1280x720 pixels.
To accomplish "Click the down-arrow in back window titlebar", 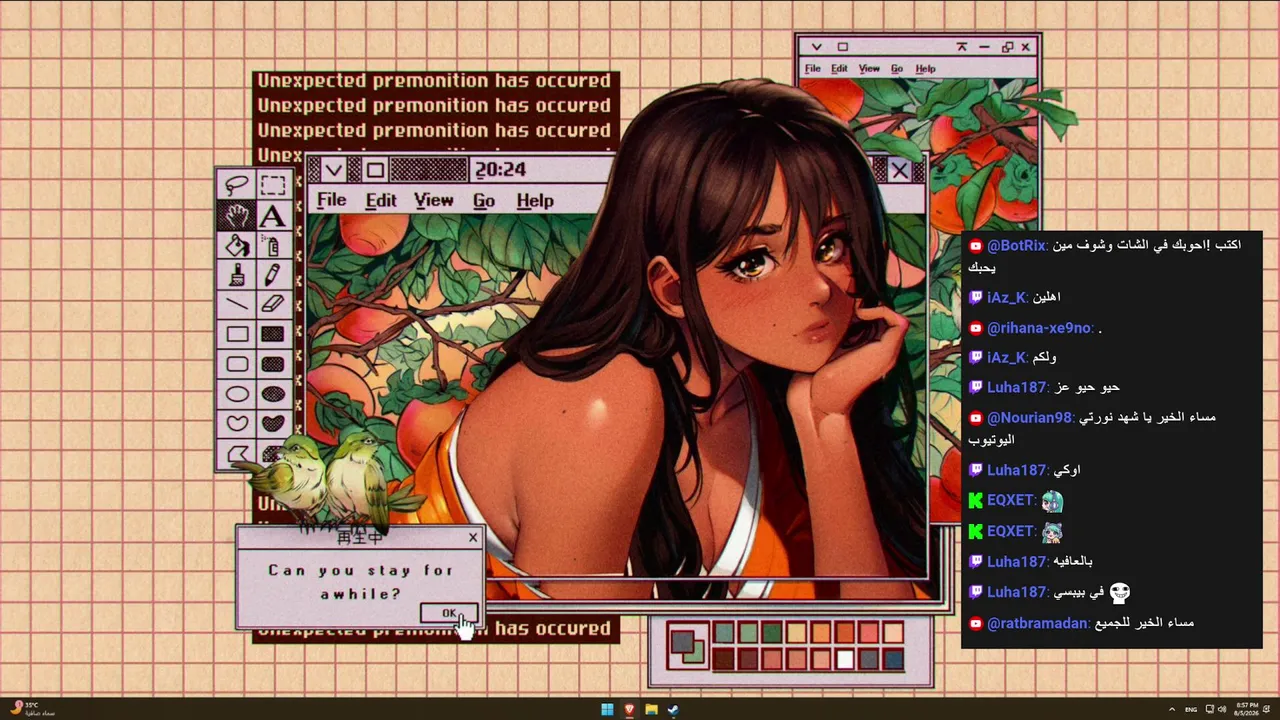I will 817,47.
